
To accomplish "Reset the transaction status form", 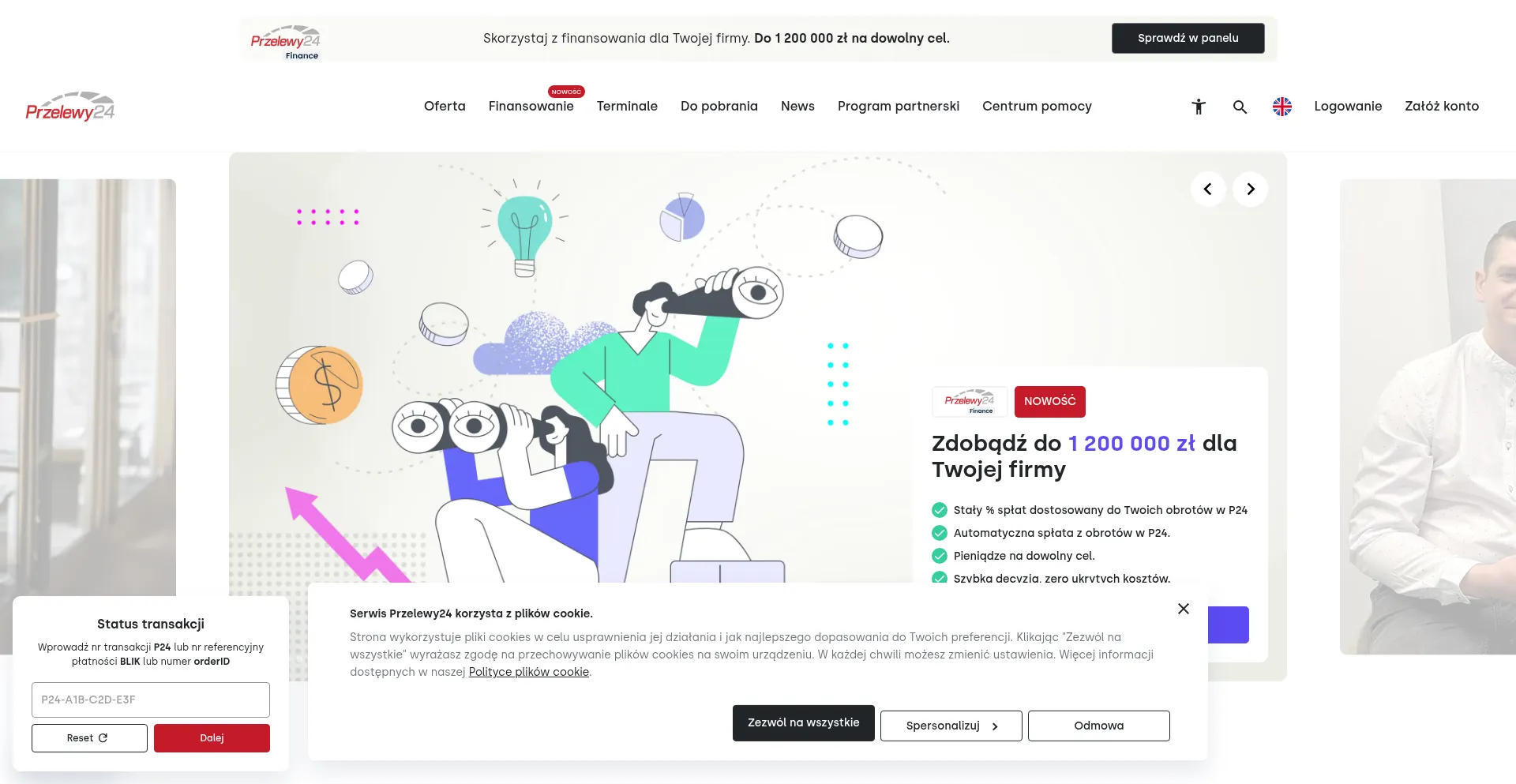I will click(x=89, y=738).
